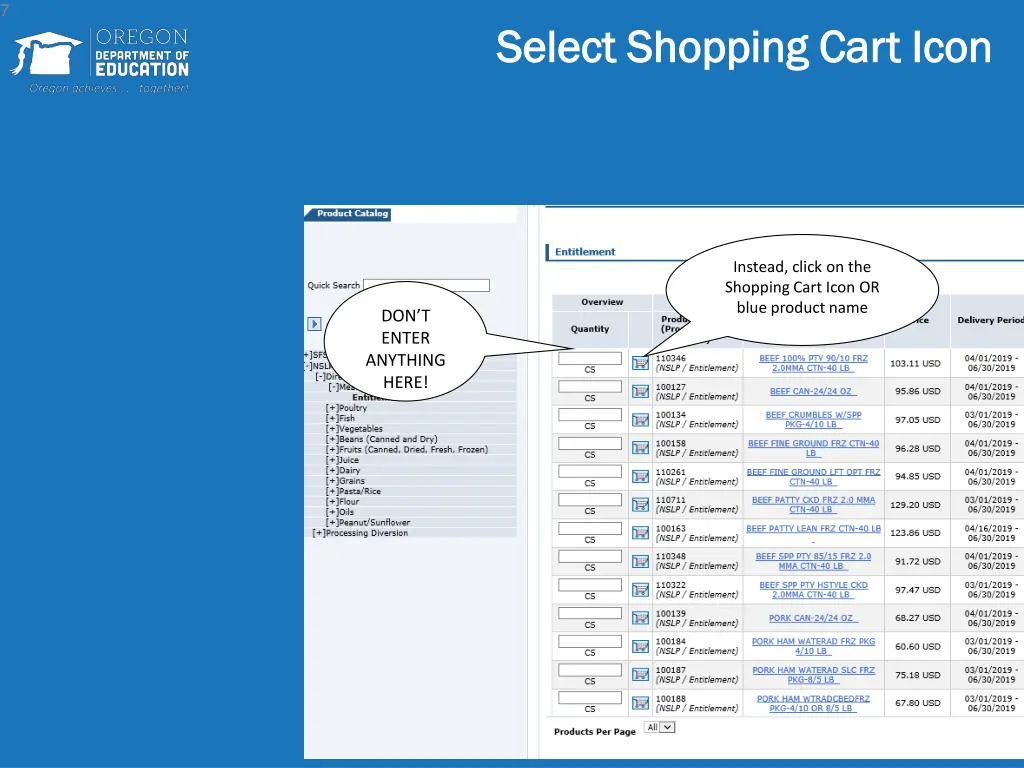Viewport: 1024px width, 768px height.
Task: Click cart icon in BEEF CRUMBLES W/SPP row
Action: click(x=641, y=420)
